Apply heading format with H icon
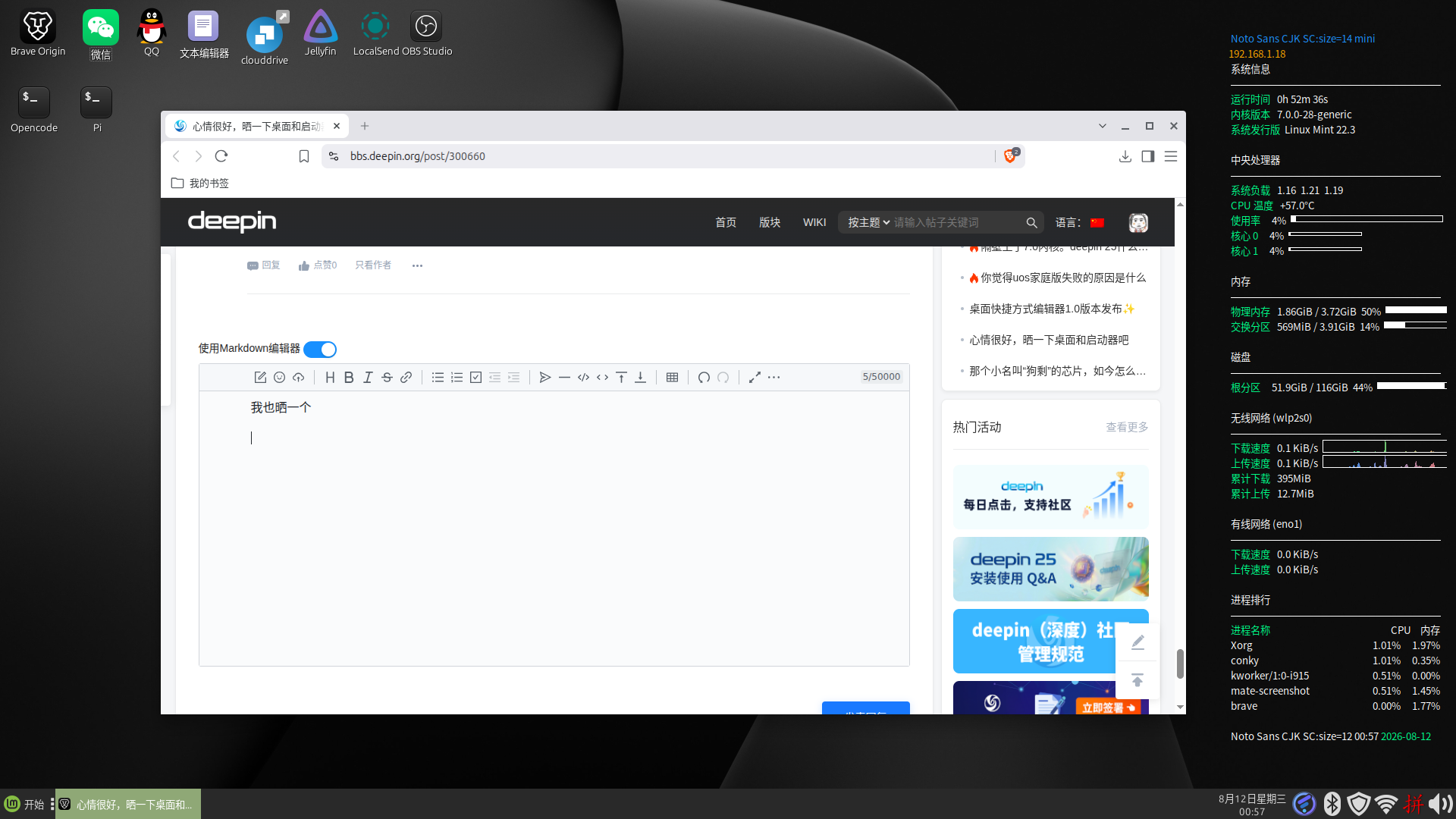The width and height of the screenshot is (1456, 819). tap(330, 377)
